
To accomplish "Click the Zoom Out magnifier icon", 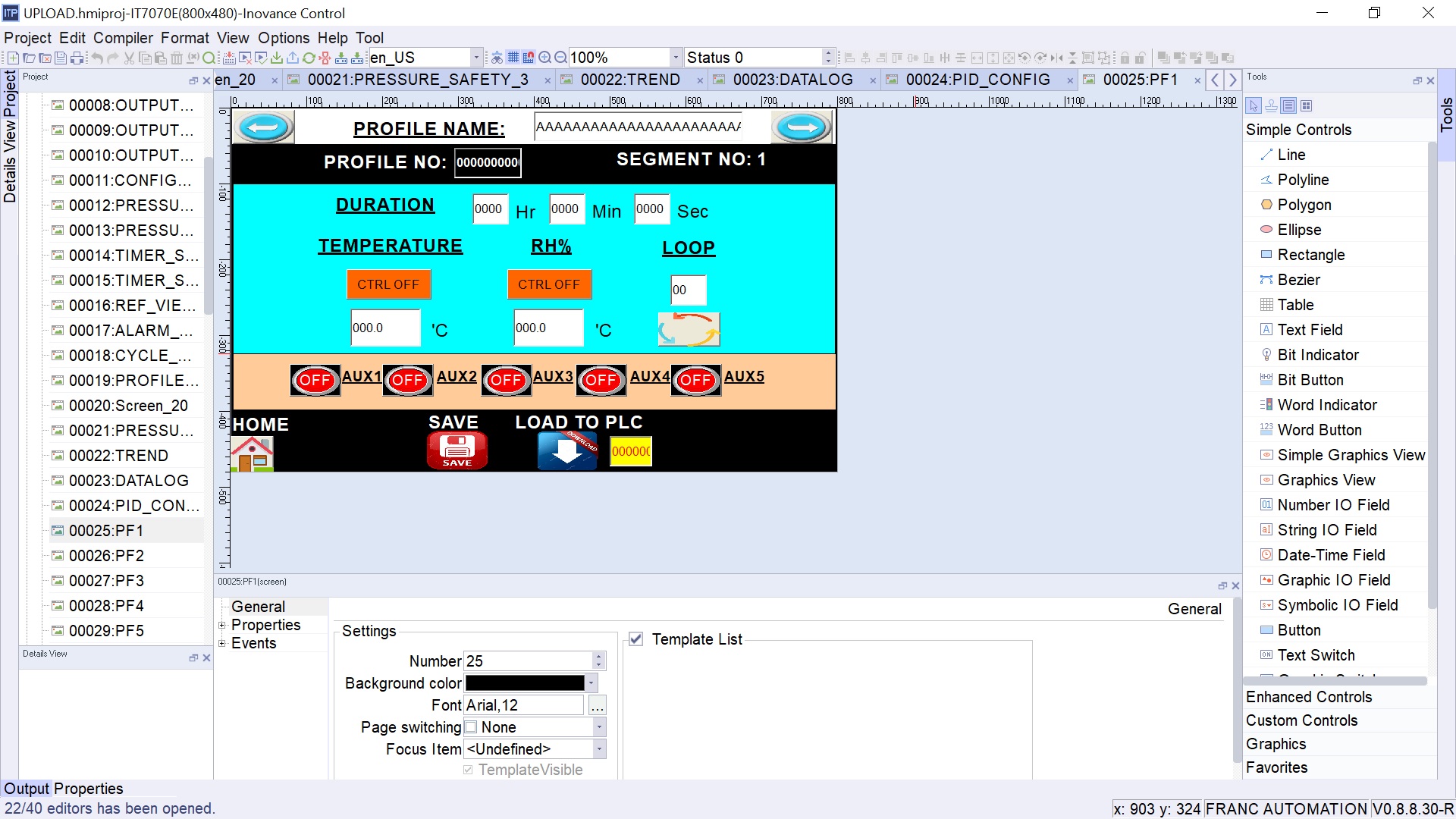I will 560,58.
